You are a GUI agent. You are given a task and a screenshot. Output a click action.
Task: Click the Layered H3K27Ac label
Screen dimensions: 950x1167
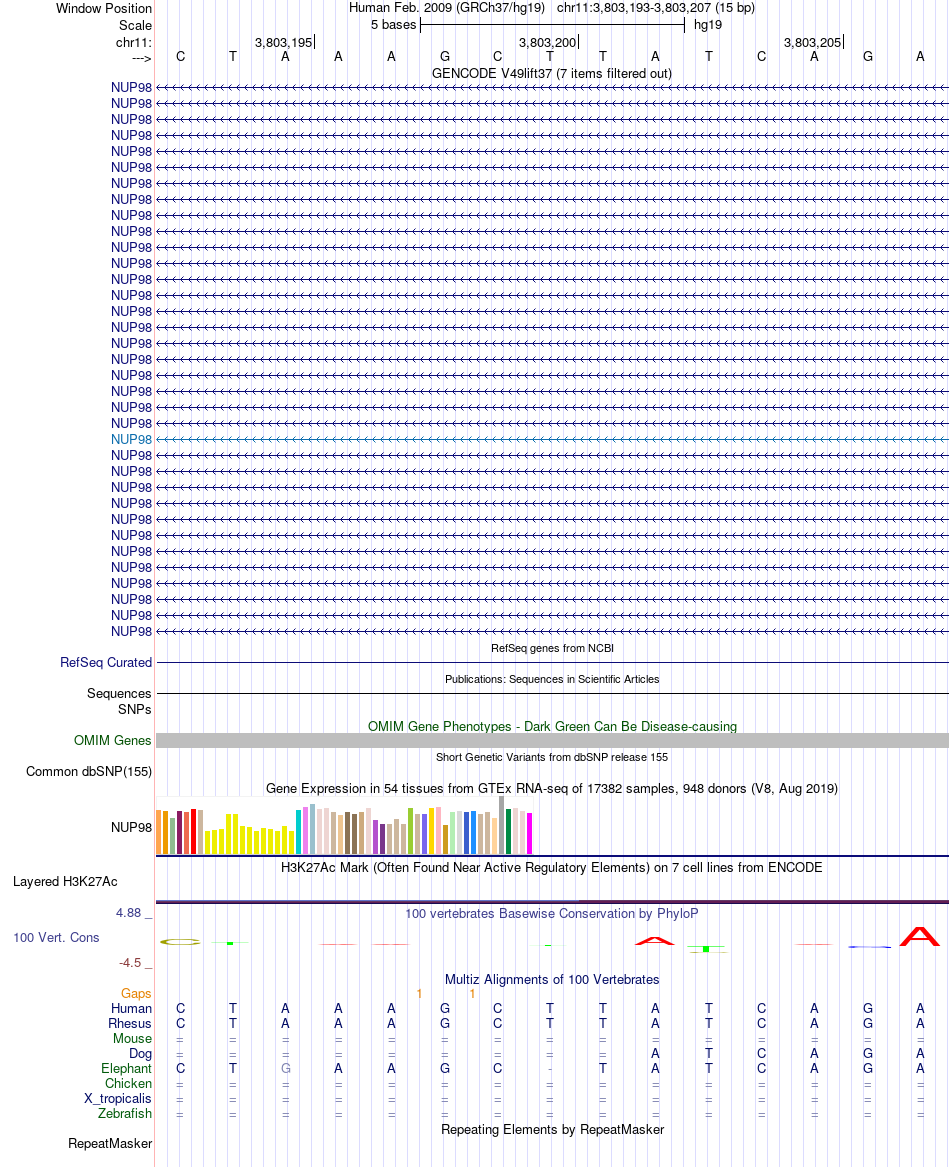[65, 882]
